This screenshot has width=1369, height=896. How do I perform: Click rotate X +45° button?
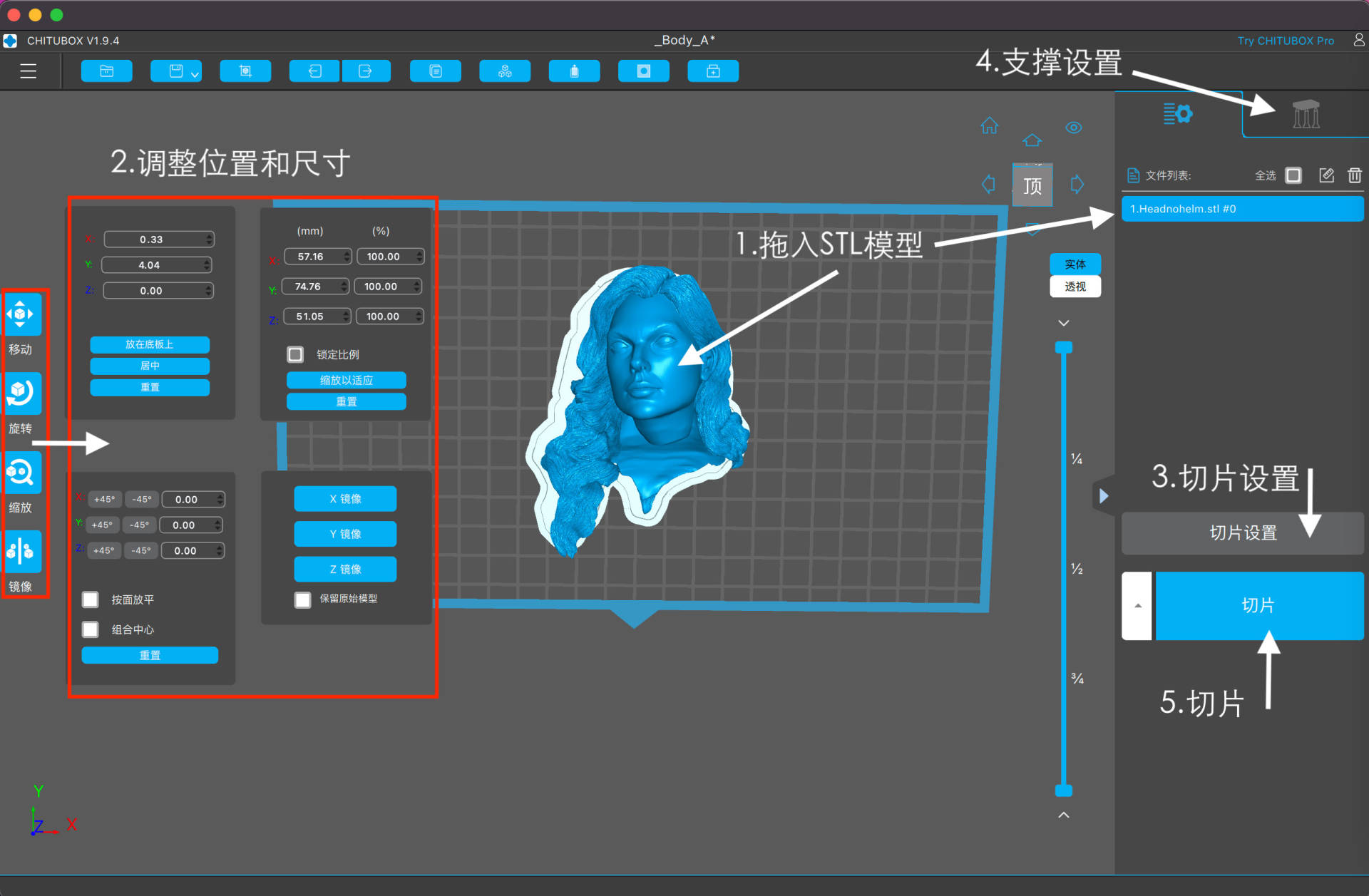[x=105, y=499]
